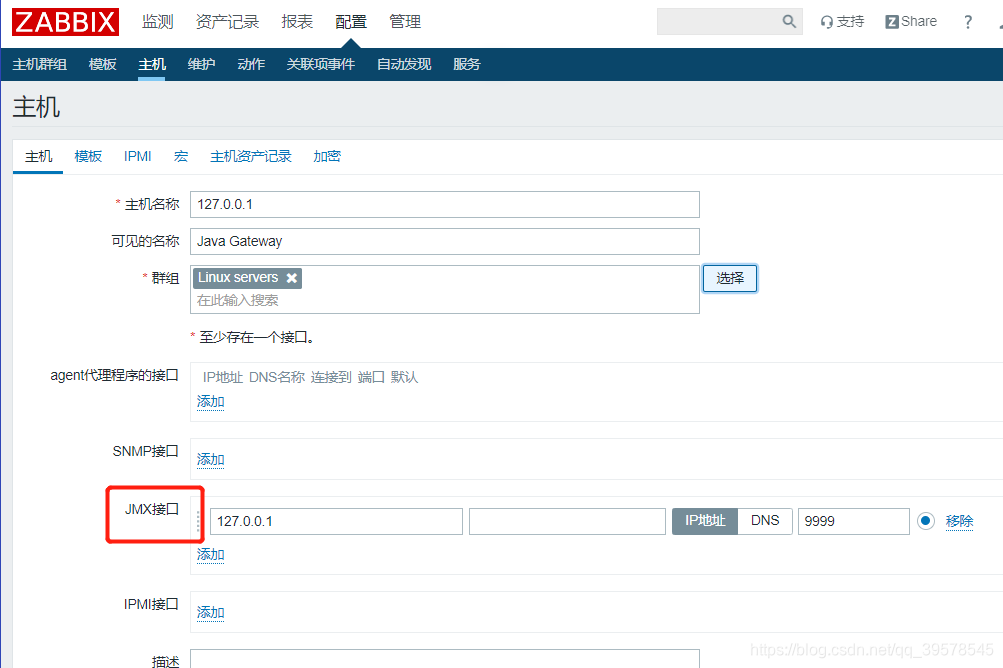Screen dimensions: 1003x668
Task: Go to 动作 submenu
Action: click(251, 64)
